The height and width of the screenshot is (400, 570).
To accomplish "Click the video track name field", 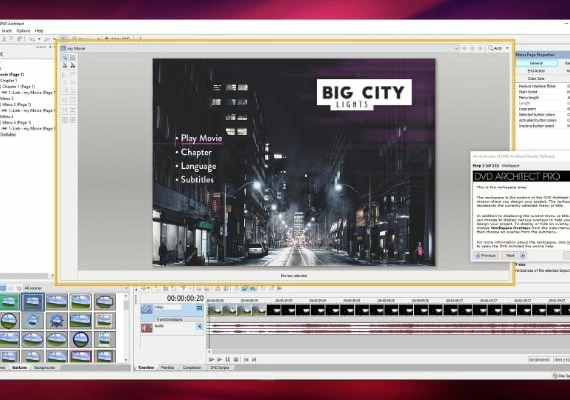I will 168,308.
